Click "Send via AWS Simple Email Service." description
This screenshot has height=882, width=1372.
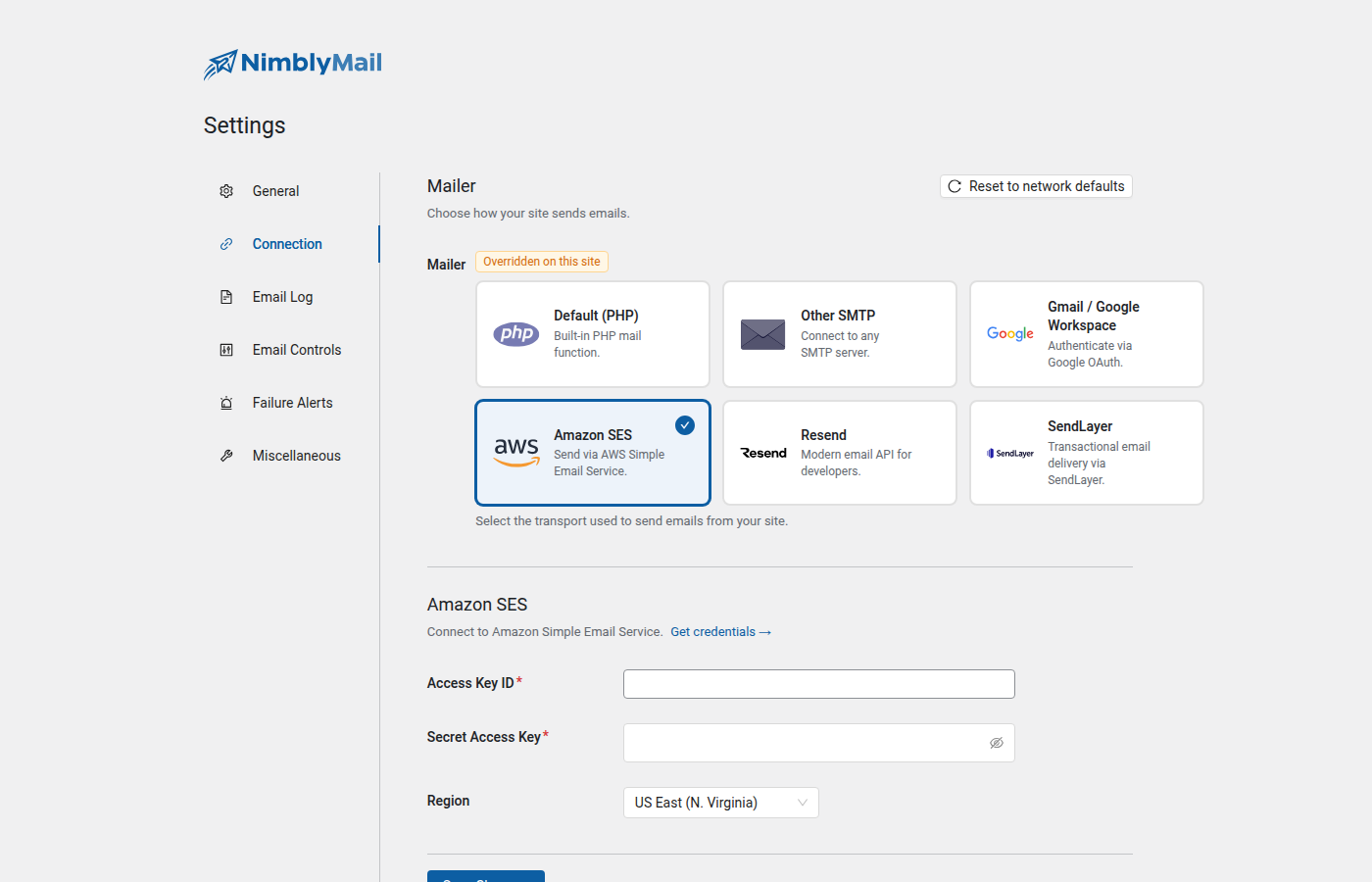pos(609,463)
